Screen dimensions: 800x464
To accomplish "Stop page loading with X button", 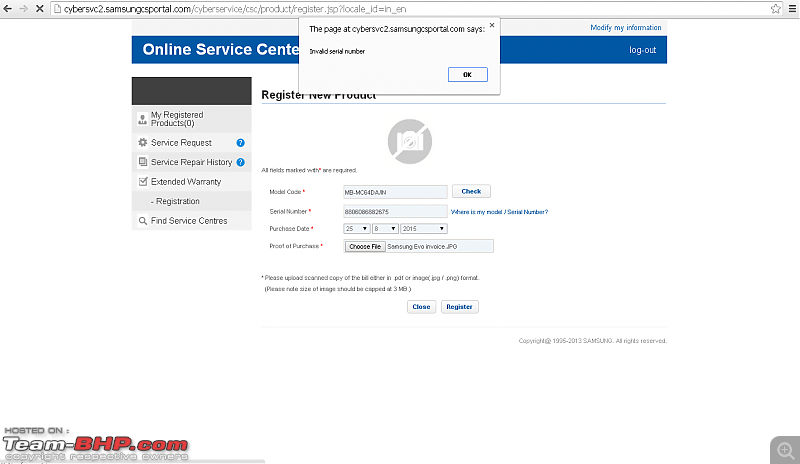I will coord(39,9).
